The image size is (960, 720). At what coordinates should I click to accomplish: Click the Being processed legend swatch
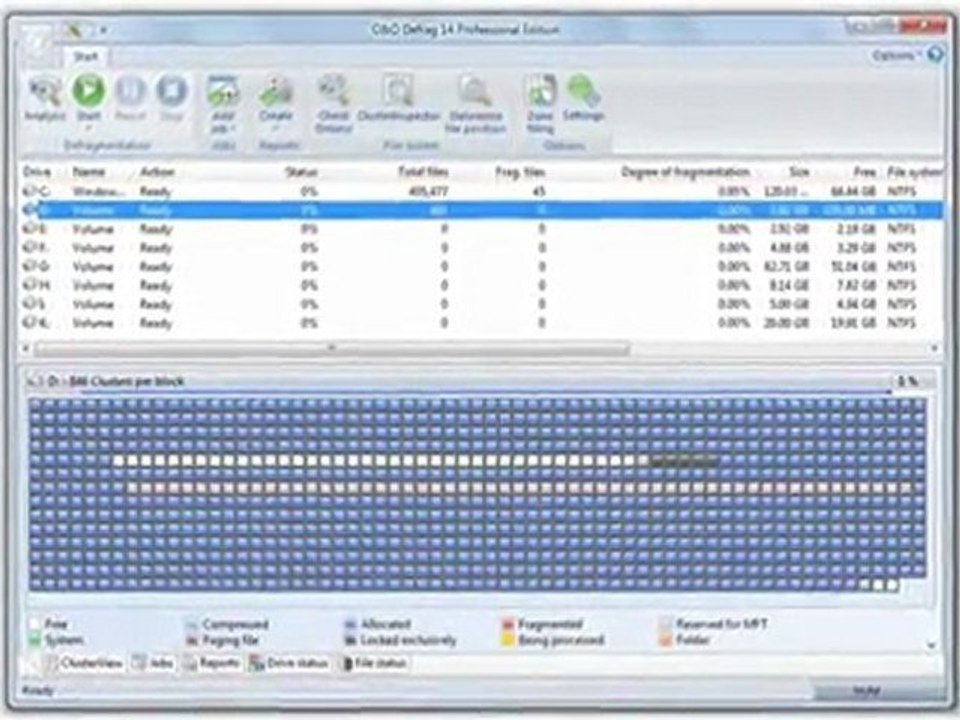point(508,640)
